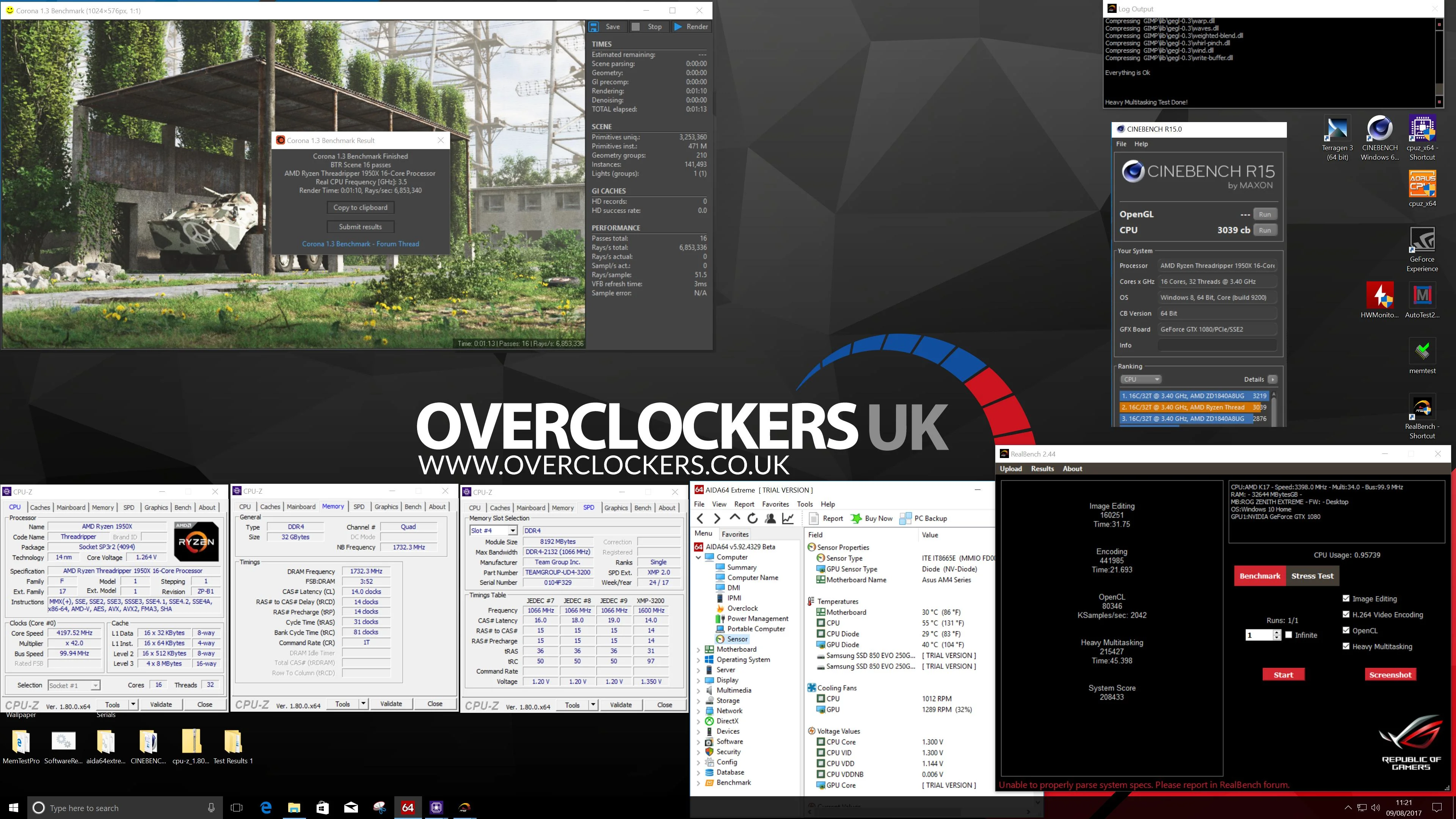This screenshot has height=819, width=1456.
Task: Click Copy to clipboard in Corona result
Action: [360, 207]
